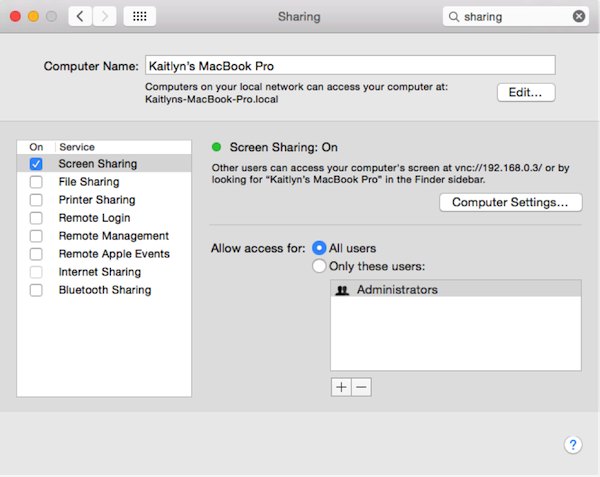Select Administrators in the users list
The width and height of the screenshot is (600, 477).
[456, 290]
